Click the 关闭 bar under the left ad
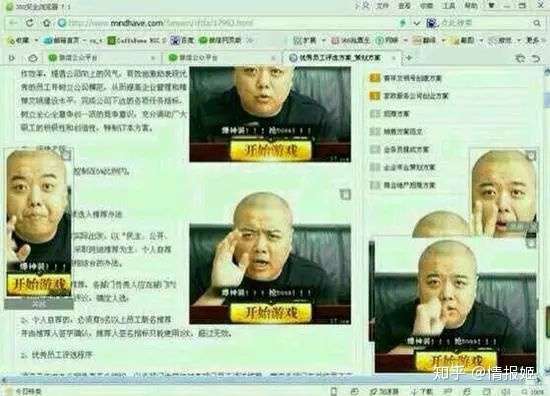 click(39, 304)
